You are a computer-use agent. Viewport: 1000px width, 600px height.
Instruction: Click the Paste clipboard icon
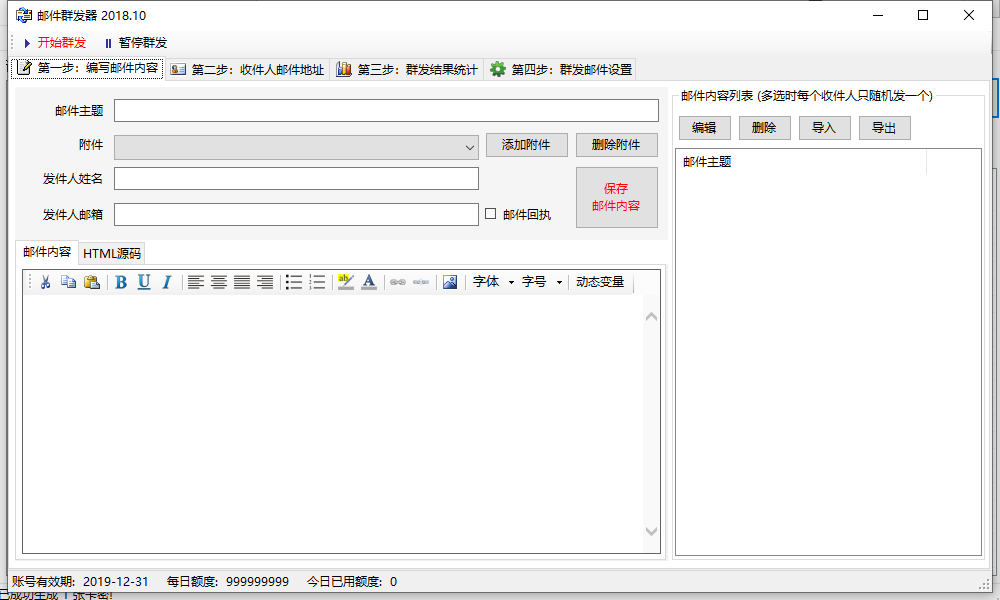point(92,283)
